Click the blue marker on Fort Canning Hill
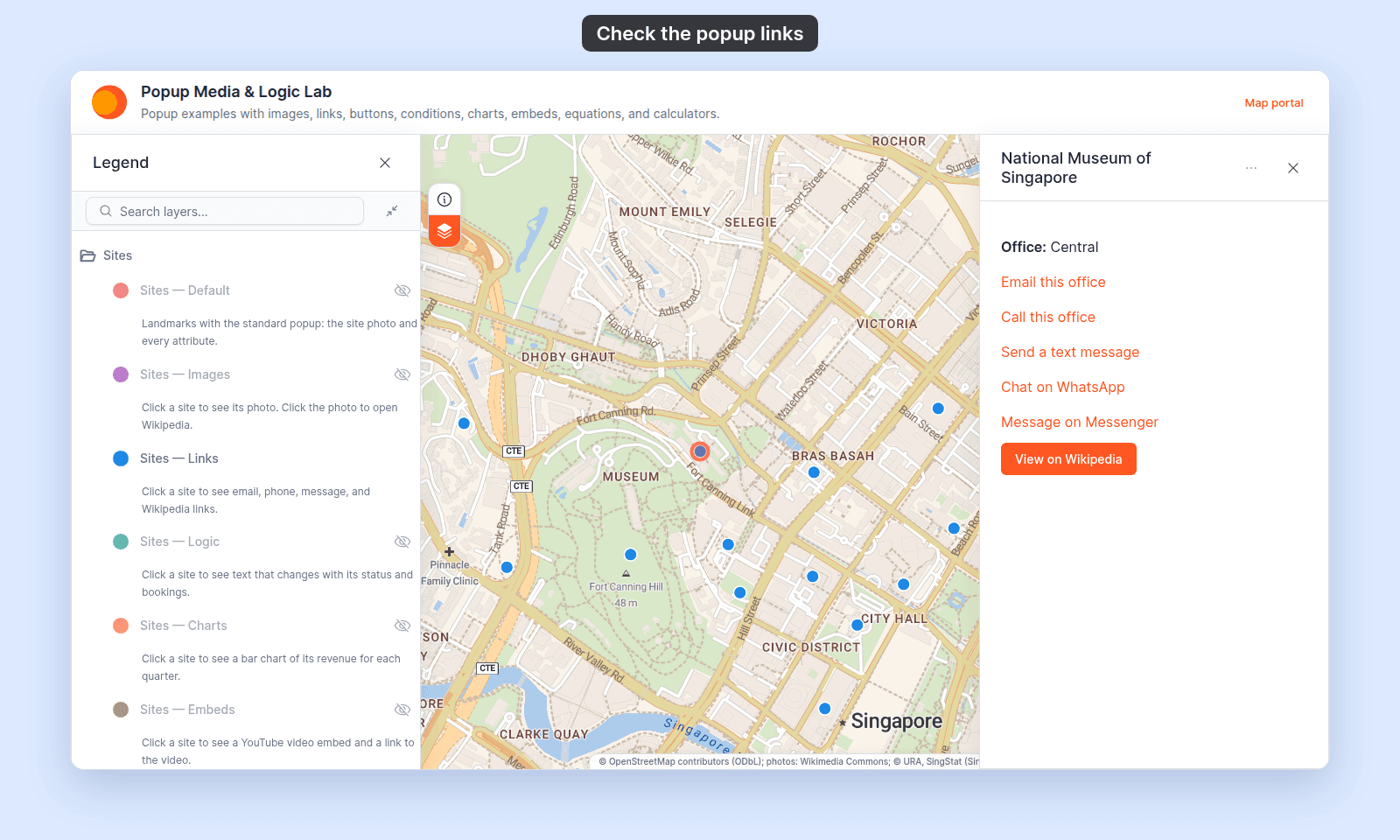This screenshot has height=840, width=1400. click(630, 555)
